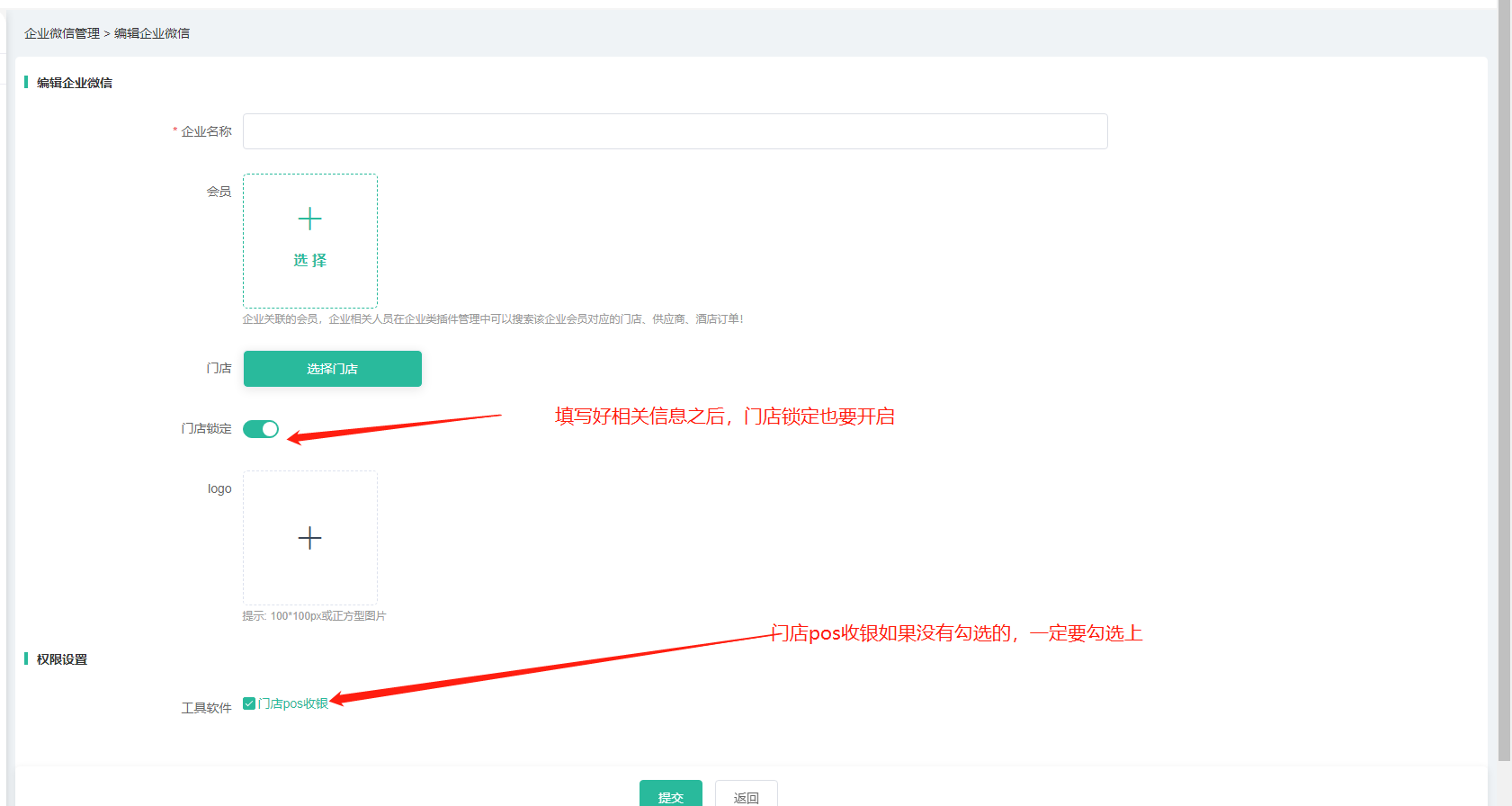Click the 选择 text in the member box

[x=309, y=260]
